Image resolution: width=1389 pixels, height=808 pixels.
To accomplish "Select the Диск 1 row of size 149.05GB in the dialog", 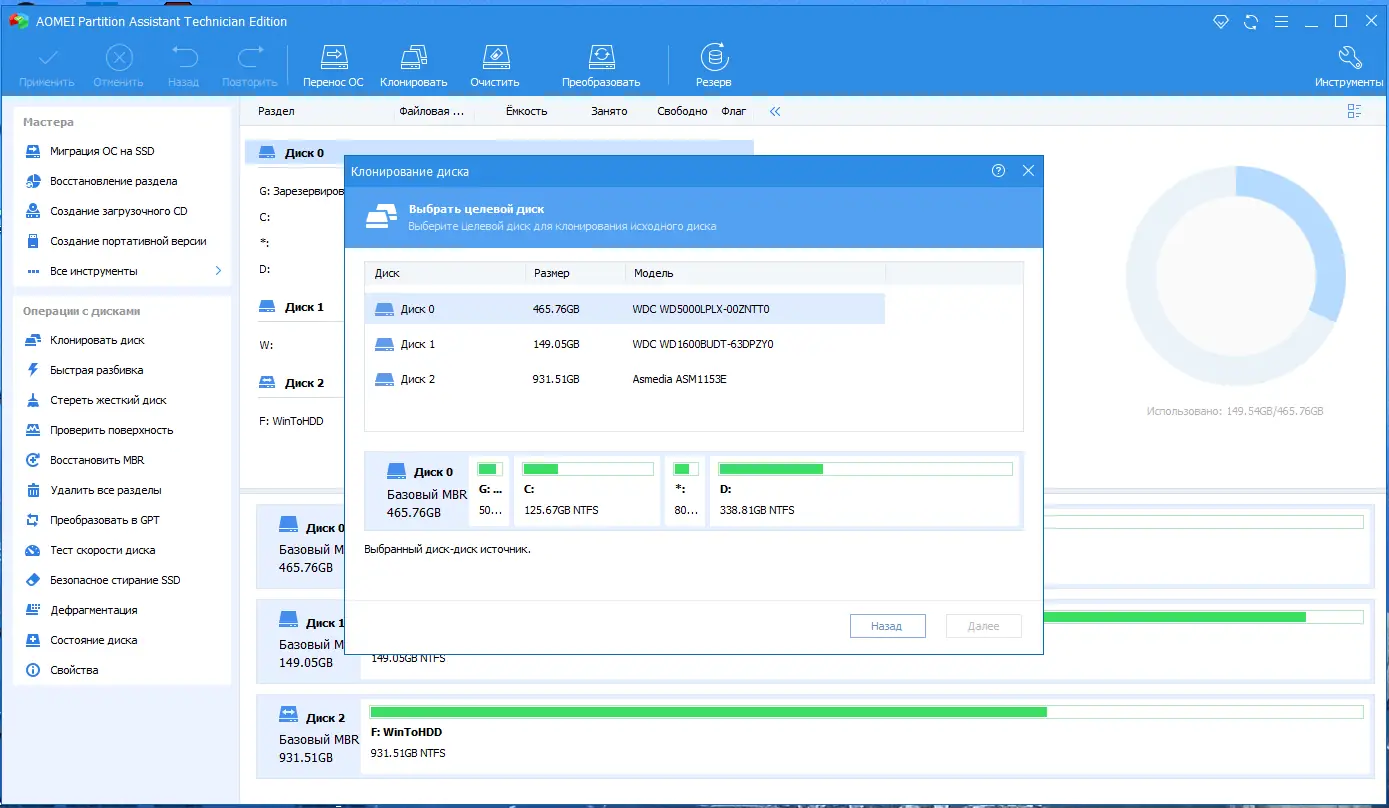I will point(625,344).
